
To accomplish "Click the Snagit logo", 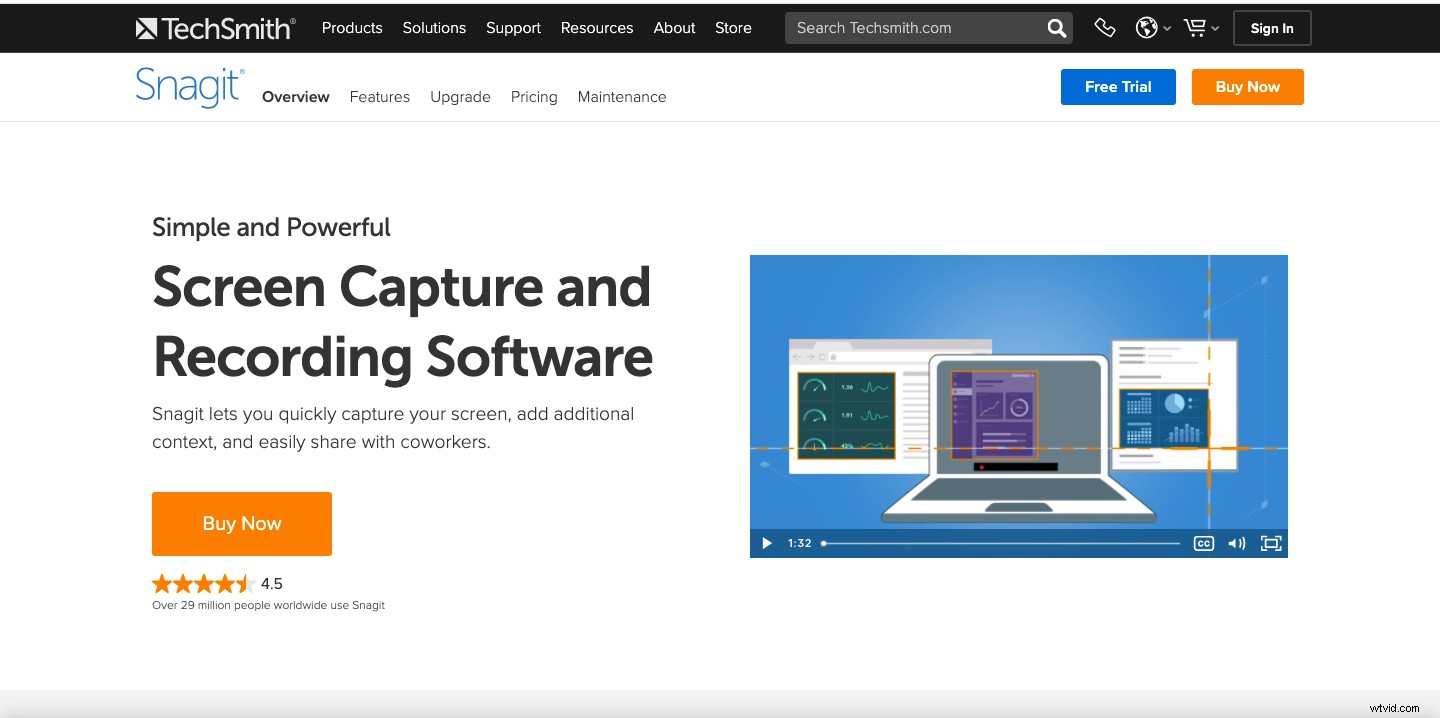I will [x=188, y=86].
